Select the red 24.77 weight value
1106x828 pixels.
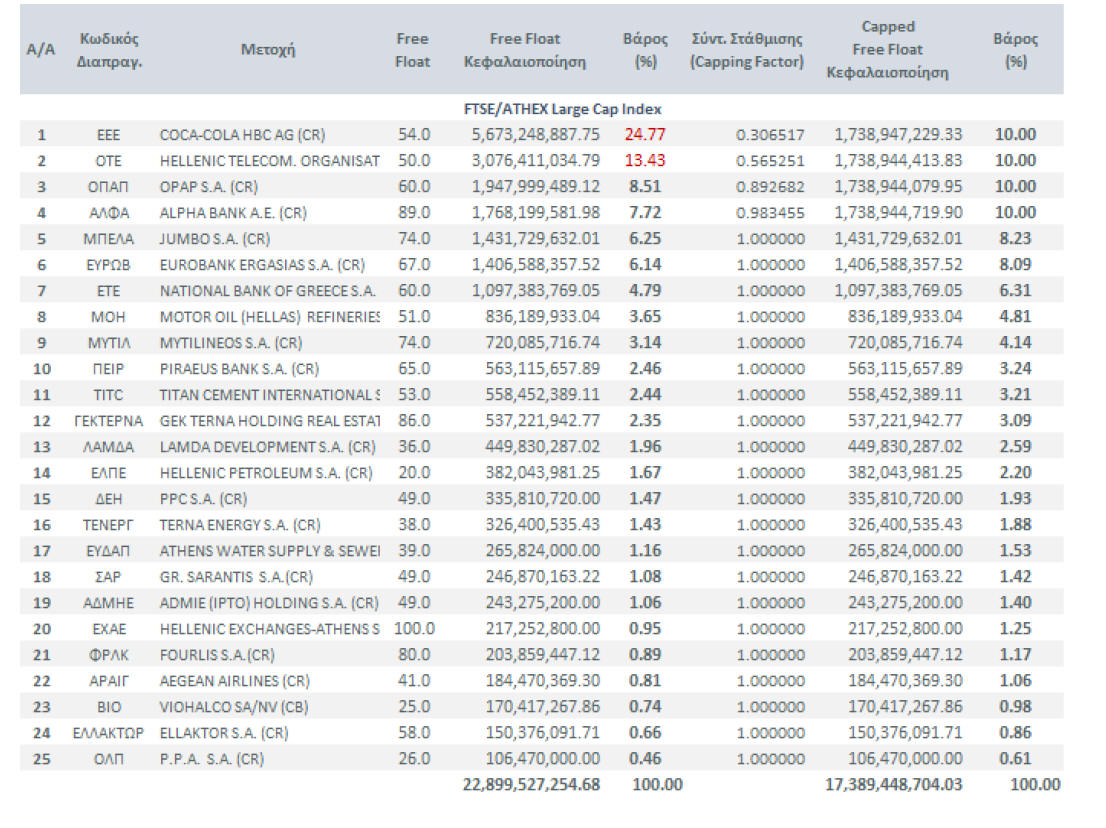645,134
